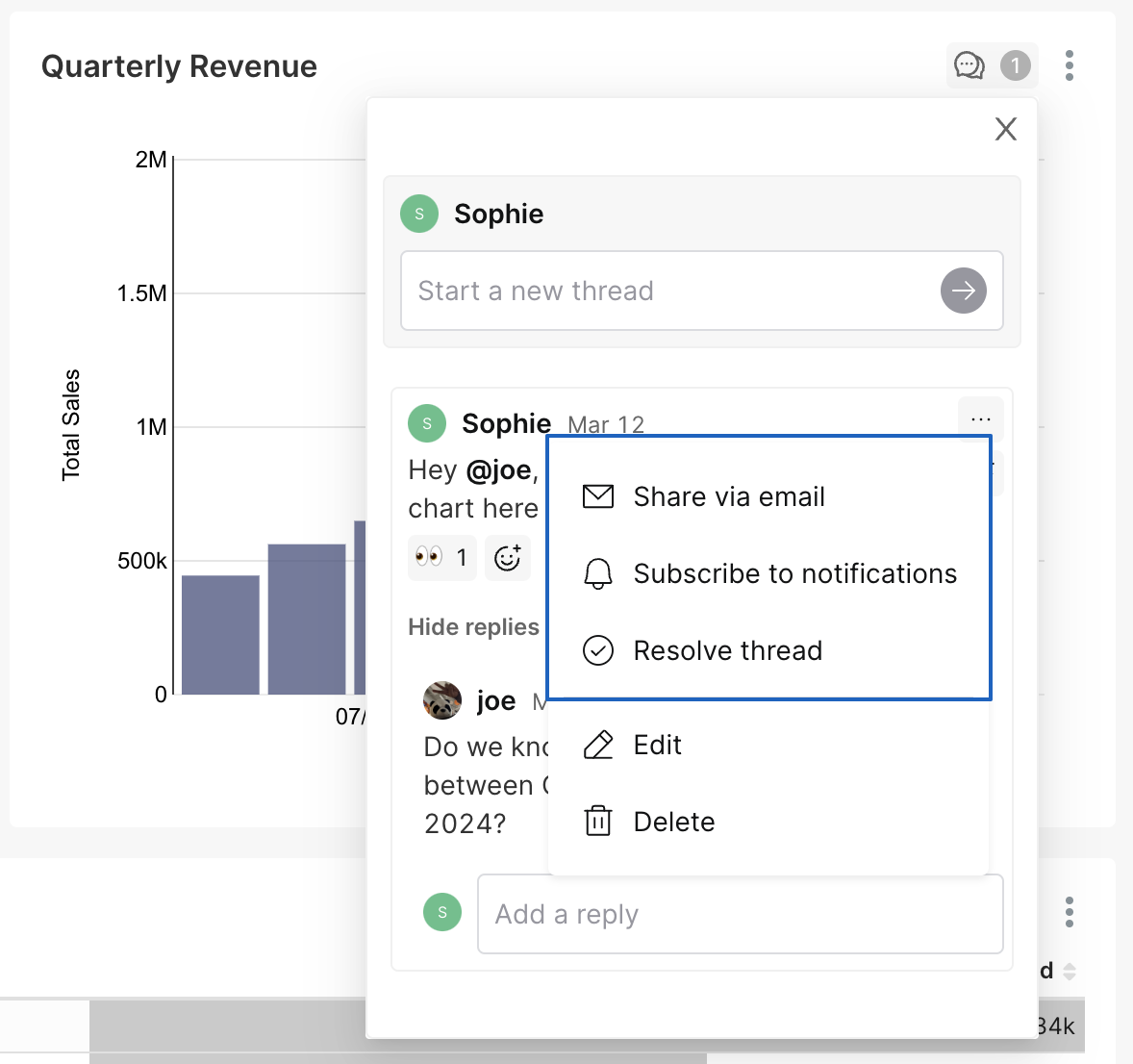The height and width of the screenshot is (1064, 1133).
Task: Choose Delete from the thread menu
Action: [x=768, y=822]
